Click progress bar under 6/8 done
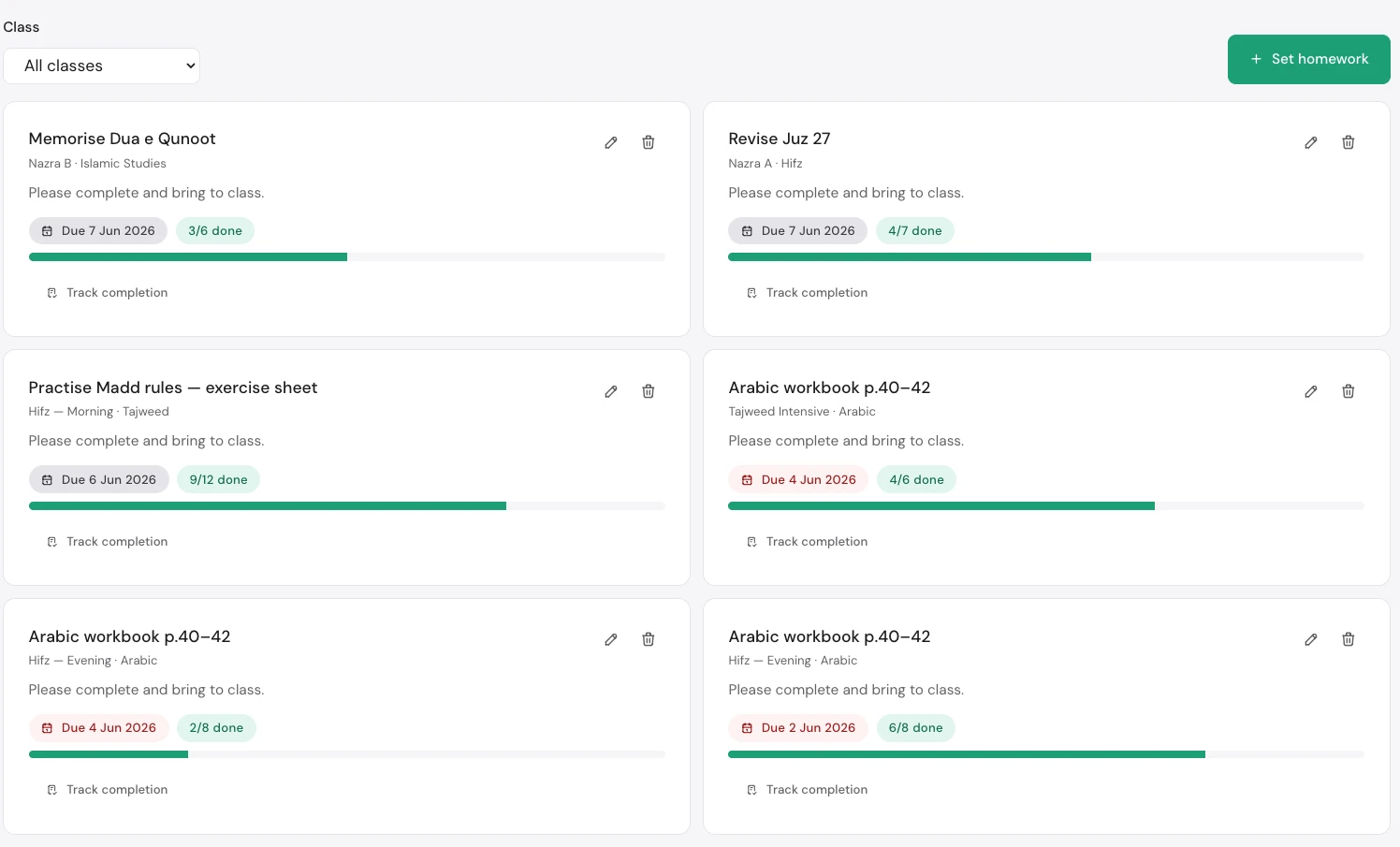 tap(1046, 753)
